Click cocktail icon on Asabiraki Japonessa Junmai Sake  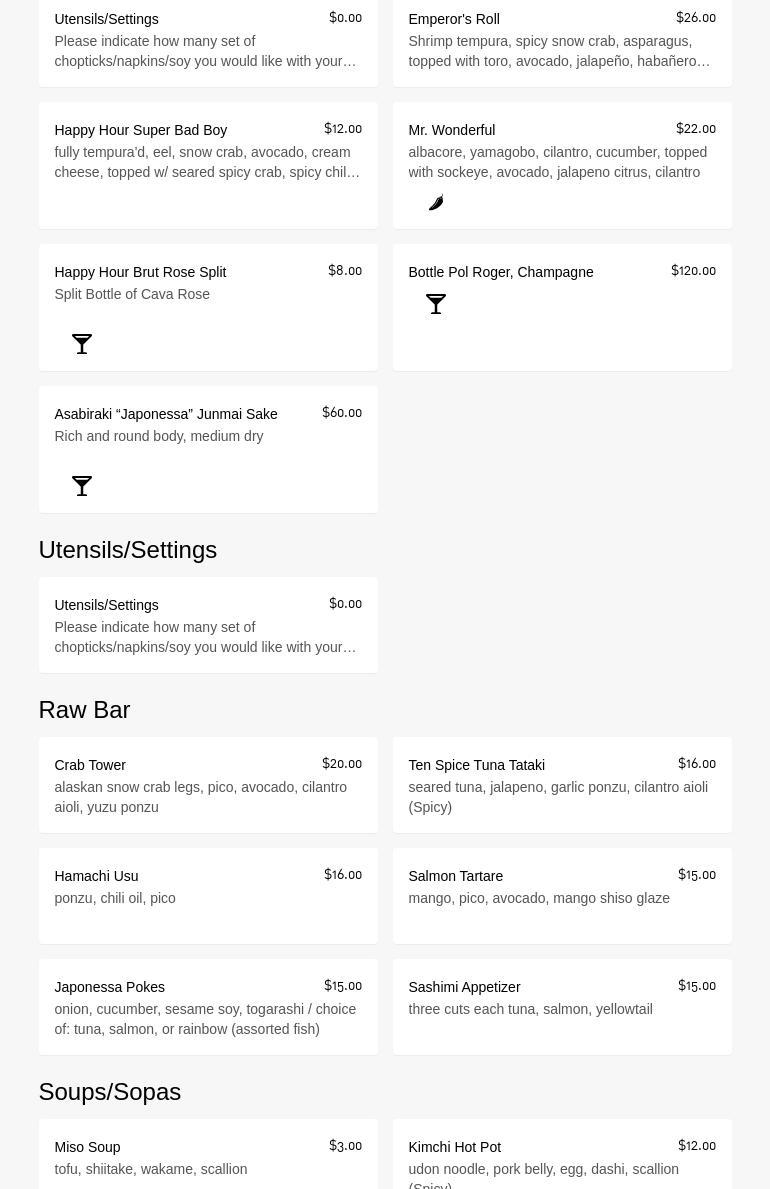click(82, 486)
